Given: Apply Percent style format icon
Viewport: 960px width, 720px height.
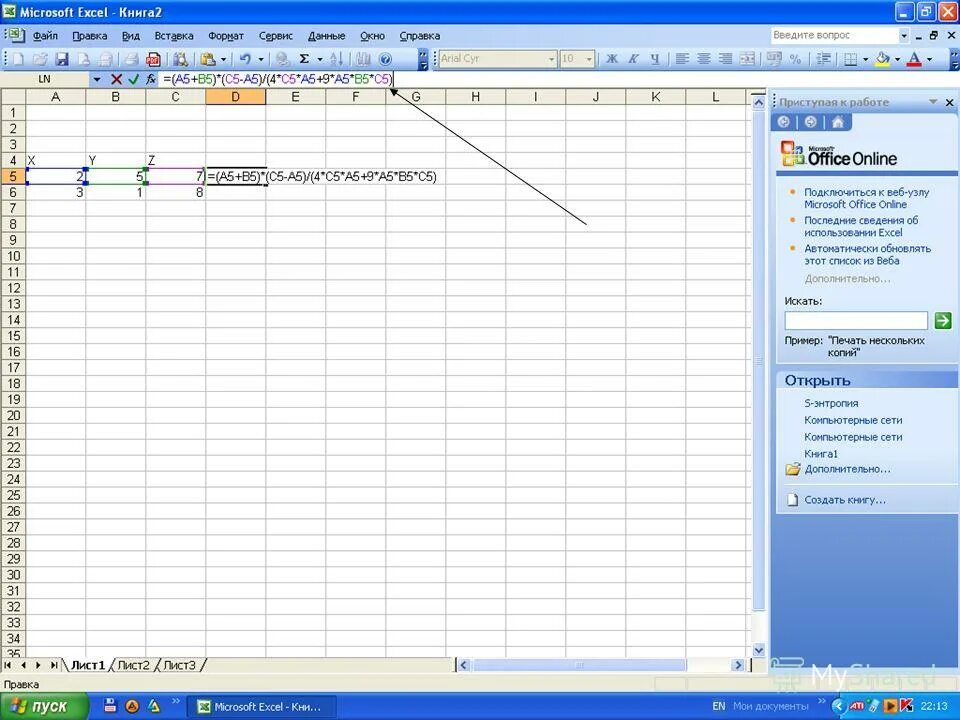Looking at the screenshot, I should pos(795,59).
